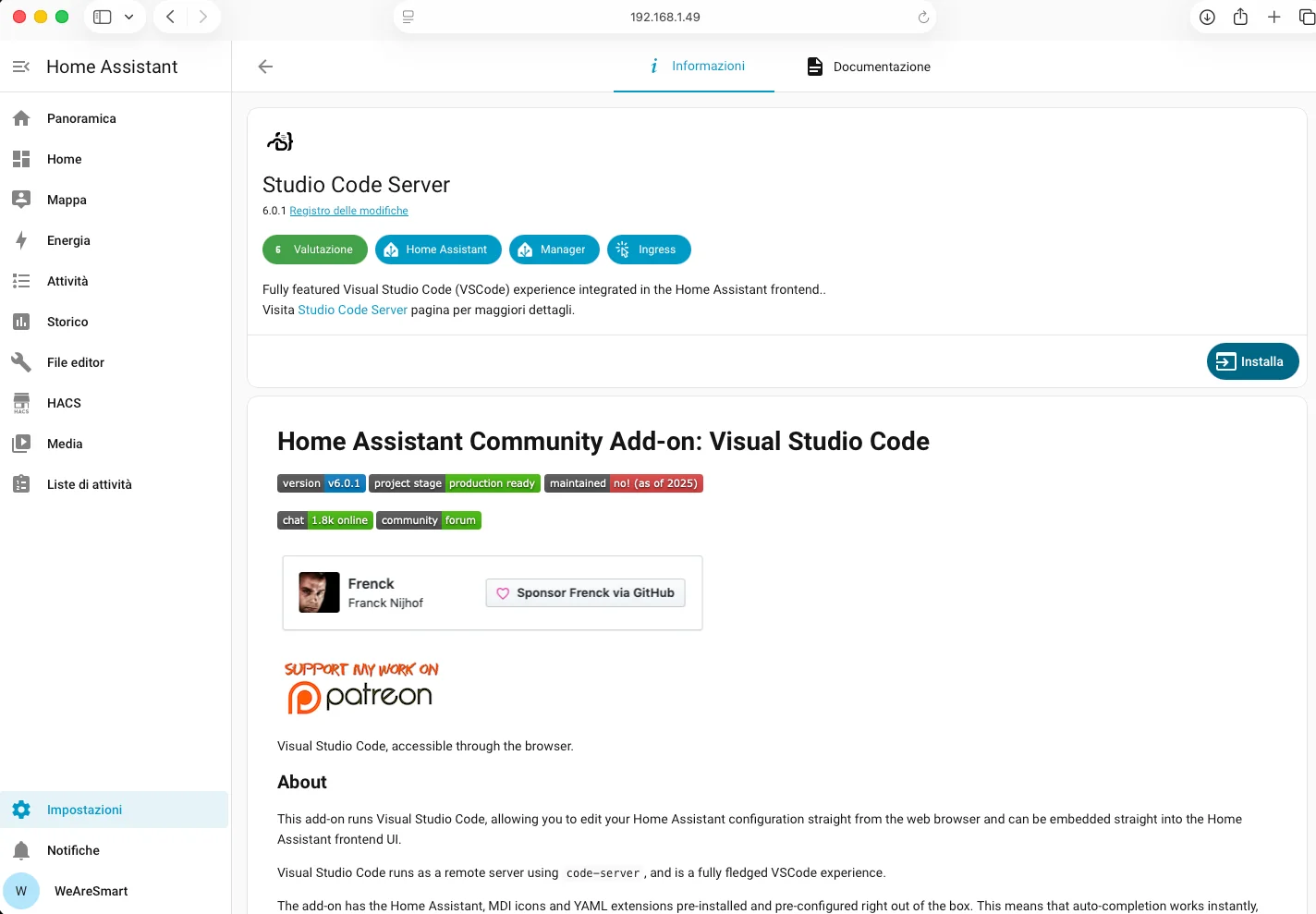This screenshot has height=914, width=1316.
Task: Click the version v6.0.1 badge
Action: [x=321, y=483]
